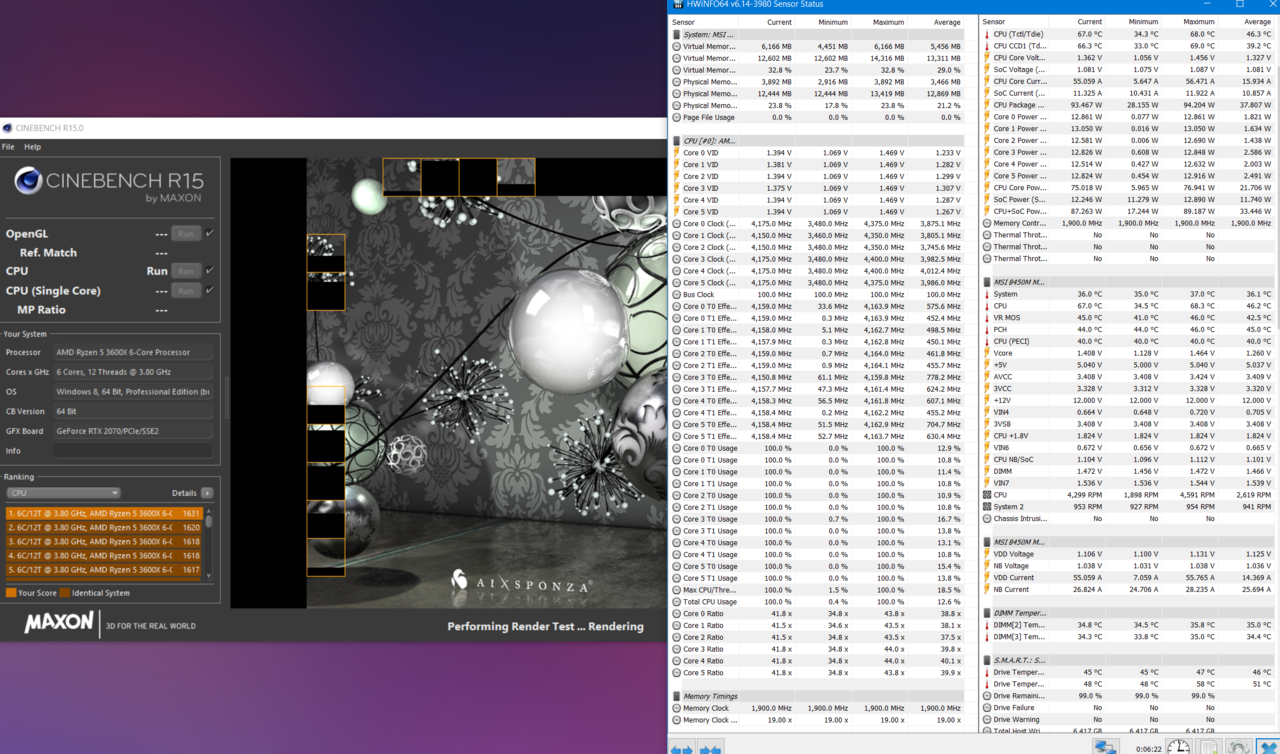
Task: Click the HWiNFO64 title bar app icon
Action: (x=678, y=5)
